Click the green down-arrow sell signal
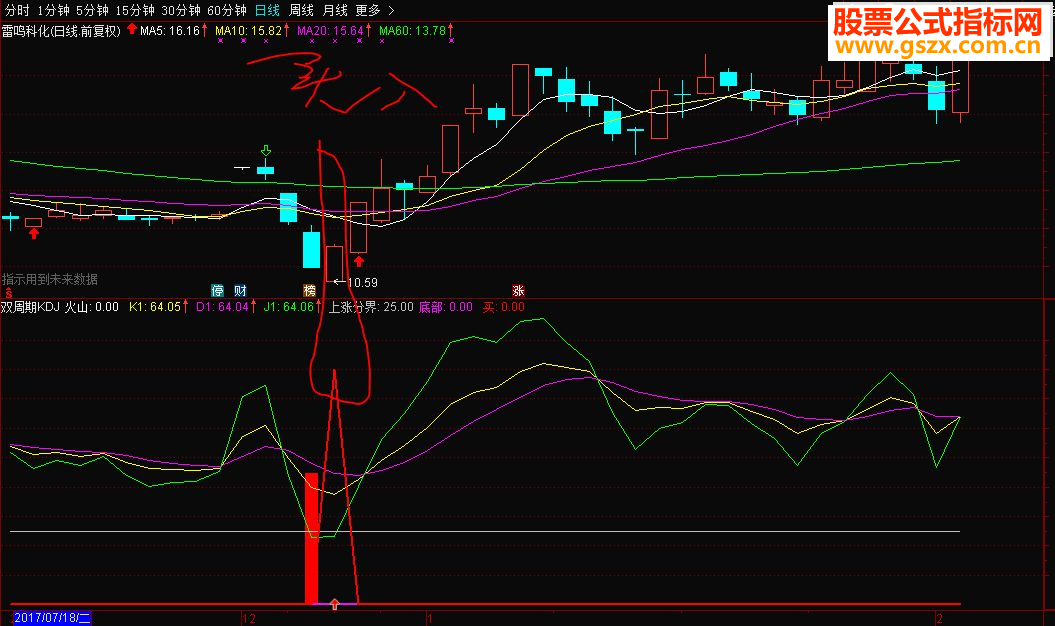This screenshot has width=1055, height=626. point(266,150)
